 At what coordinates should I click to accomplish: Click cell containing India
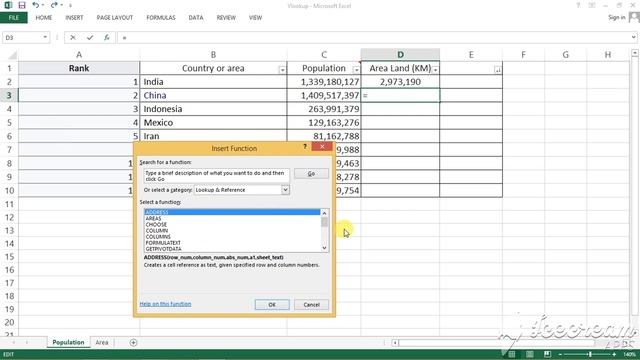(x=213, y=82)
